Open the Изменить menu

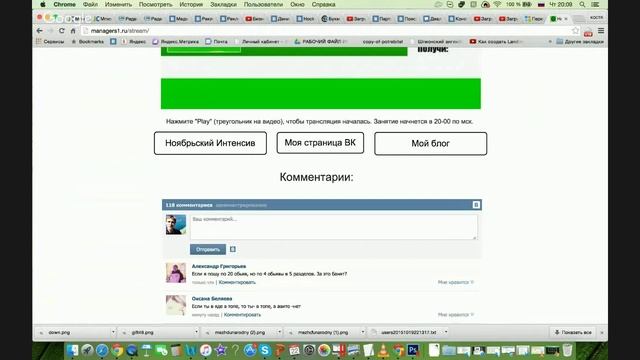[x=118, y=4]
